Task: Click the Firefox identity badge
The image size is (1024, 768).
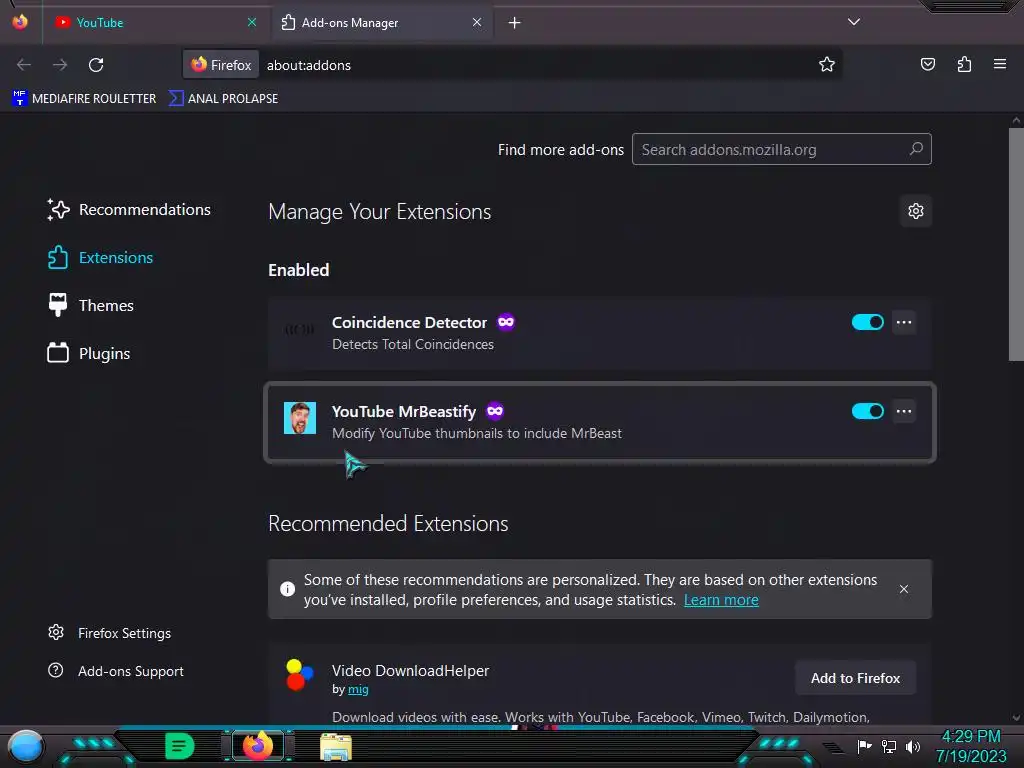Action: tap(221, 65)
